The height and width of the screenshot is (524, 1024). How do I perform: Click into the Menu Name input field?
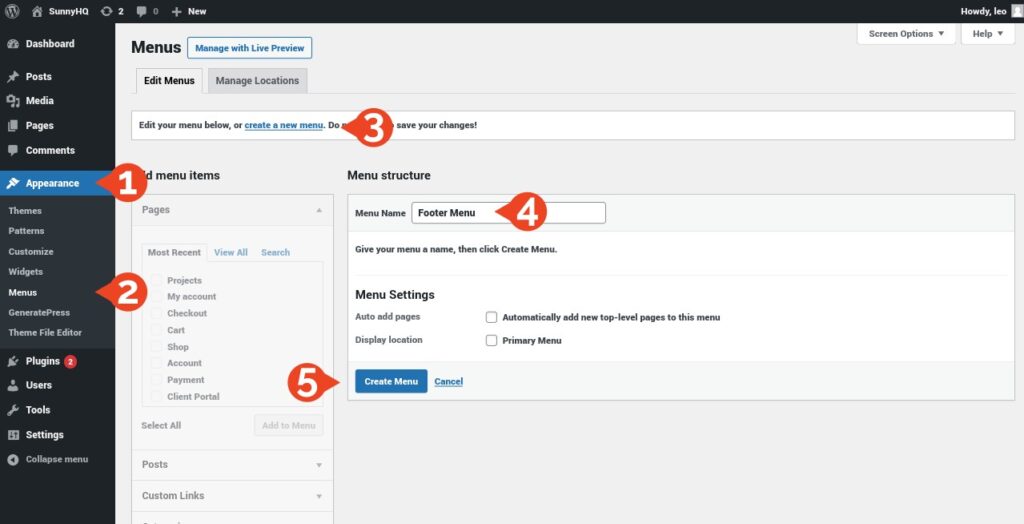[x=508, y=213]
